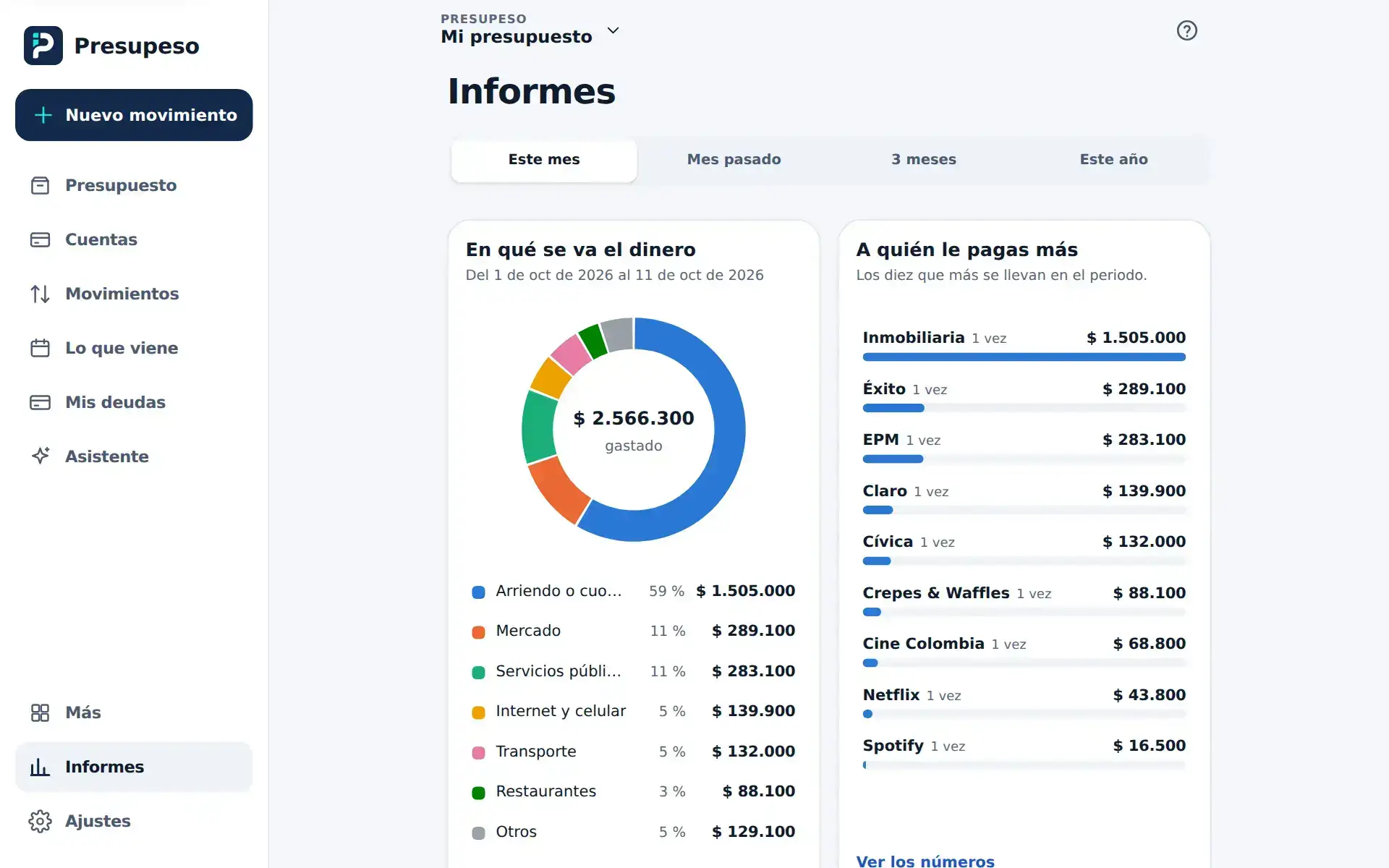Open the Asistente section

[134, 456]
